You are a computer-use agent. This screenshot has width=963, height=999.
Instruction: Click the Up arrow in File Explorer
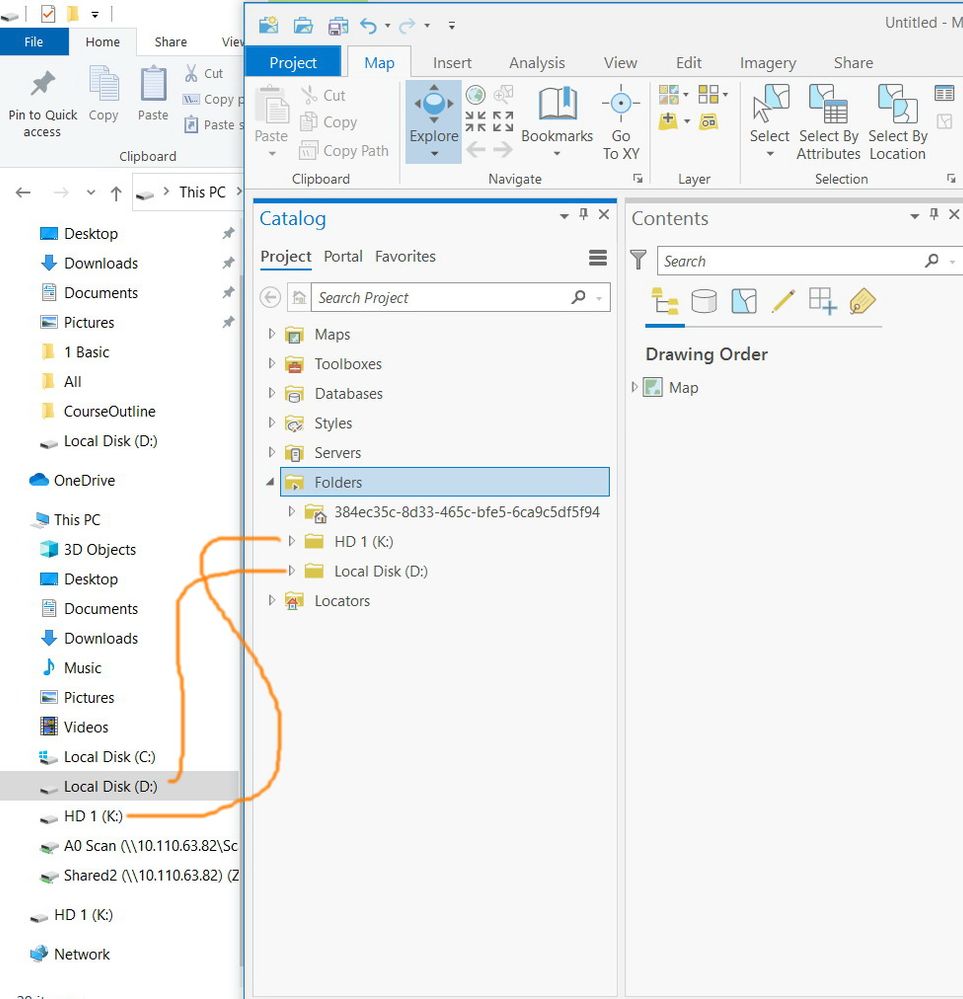(x=116, y=192)
